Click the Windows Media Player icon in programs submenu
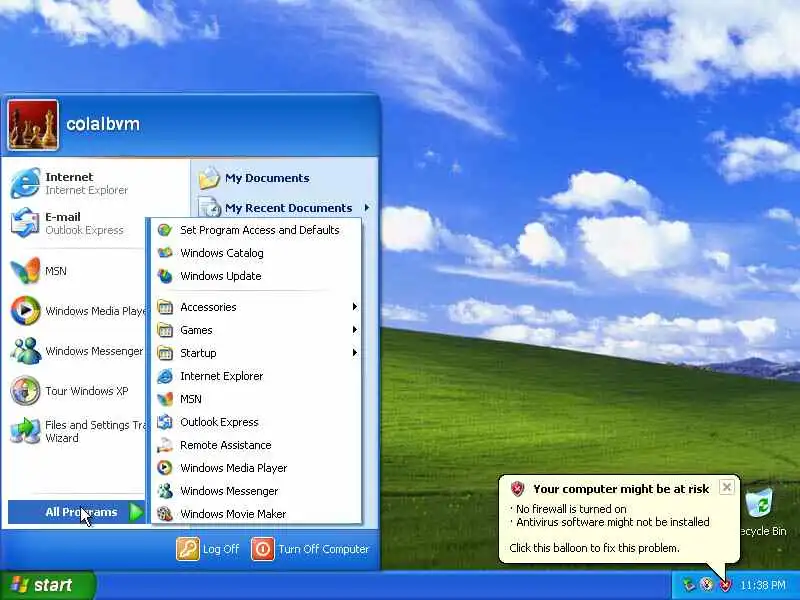The height and width of the screenshot is (600, 800). [x=164, y=468]
